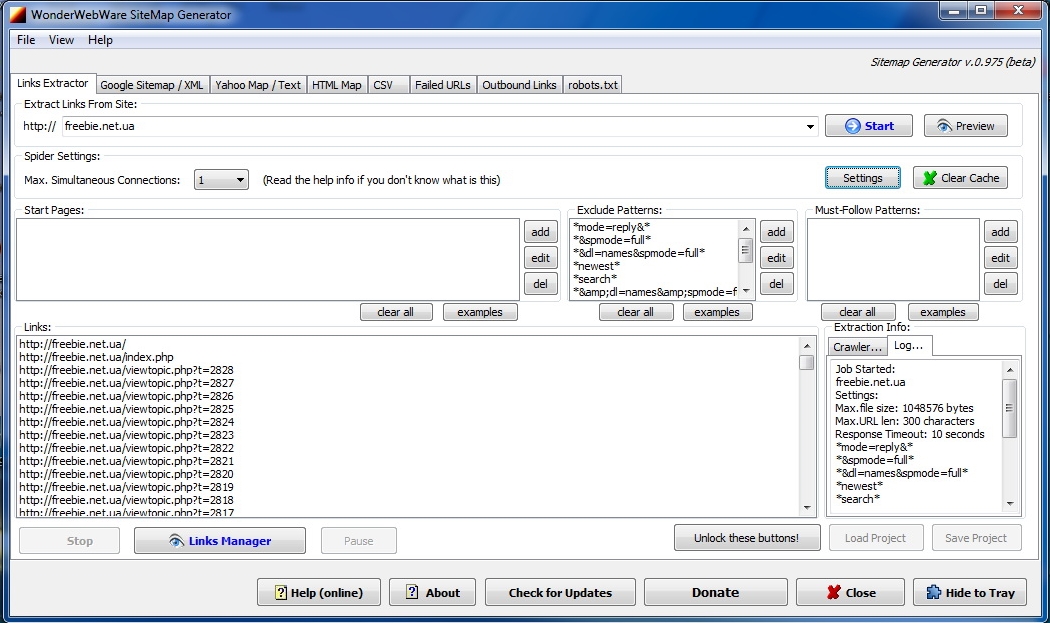Open Links Manager with eye icon
1050x623 pixels.
[219, 541]
